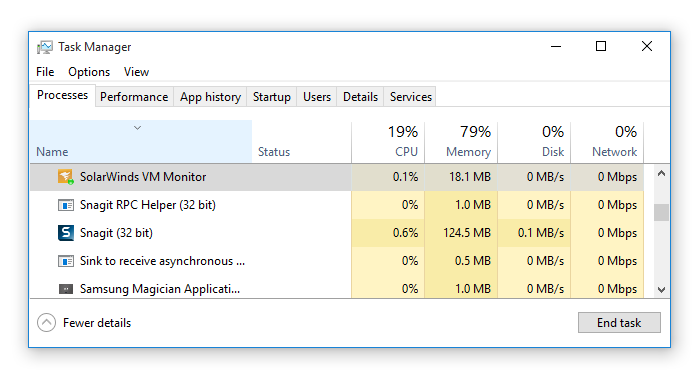Click the 0.1 MB/s disk cell
Screen dimensions: 700x378
(534, 233)
